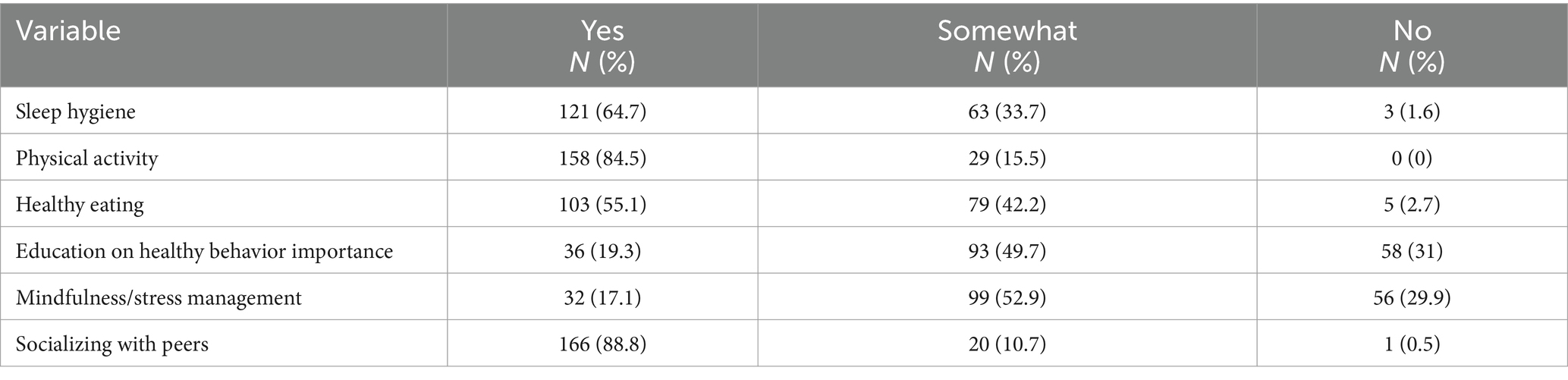Click the 20 (10.7) cell
Screen dimensions: 1568x380
pyautogui.click(x=1007, y=344)
